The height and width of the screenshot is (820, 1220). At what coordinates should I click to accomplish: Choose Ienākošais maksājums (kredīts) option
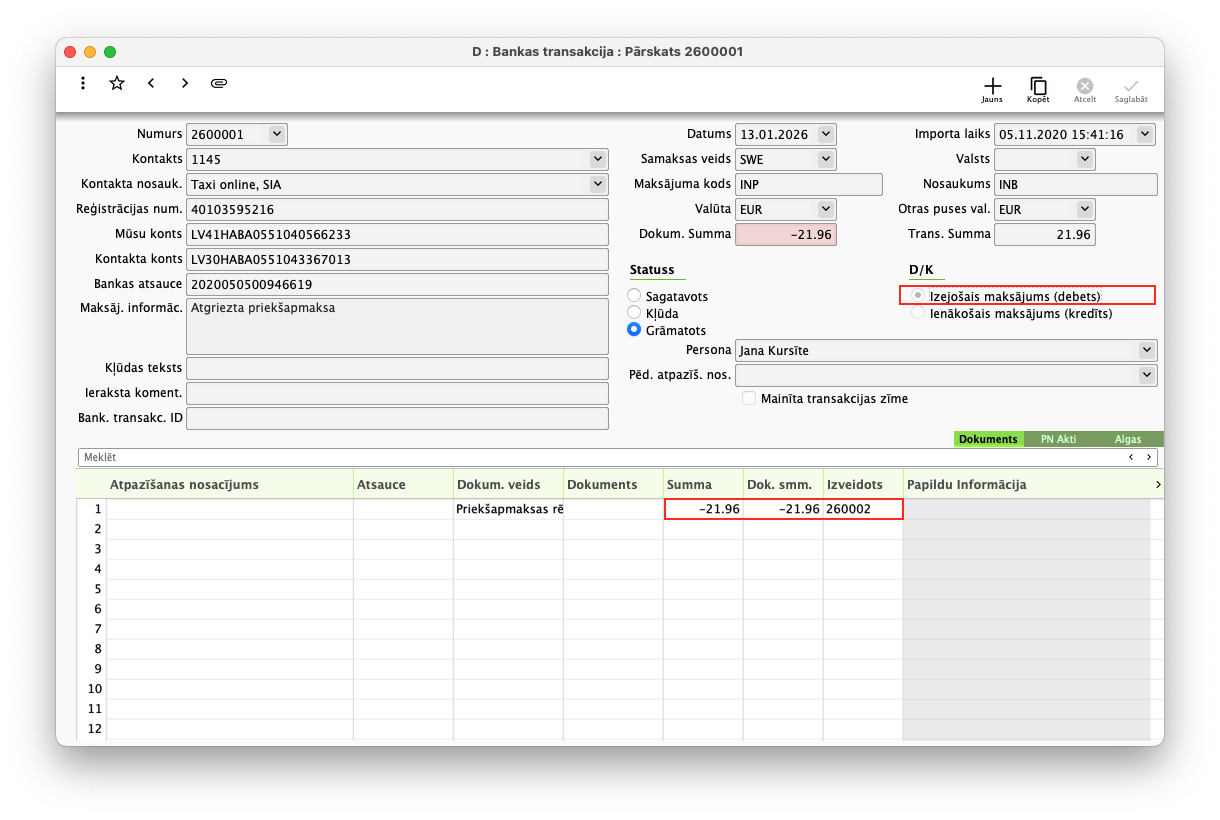click(x=918, y=313)
